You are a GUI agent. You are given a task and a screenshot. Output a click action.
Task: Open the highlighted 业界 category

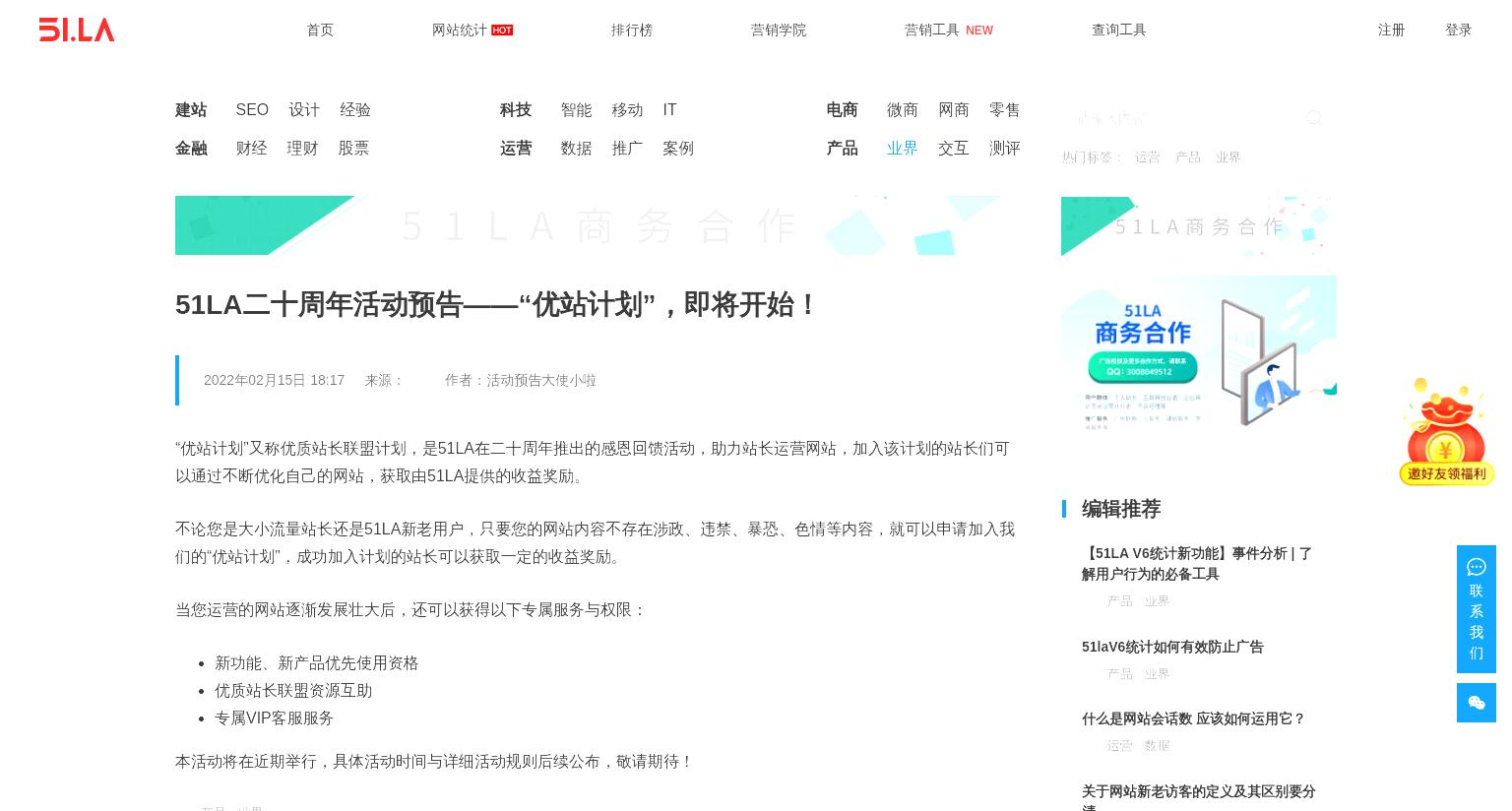point(903,148)
